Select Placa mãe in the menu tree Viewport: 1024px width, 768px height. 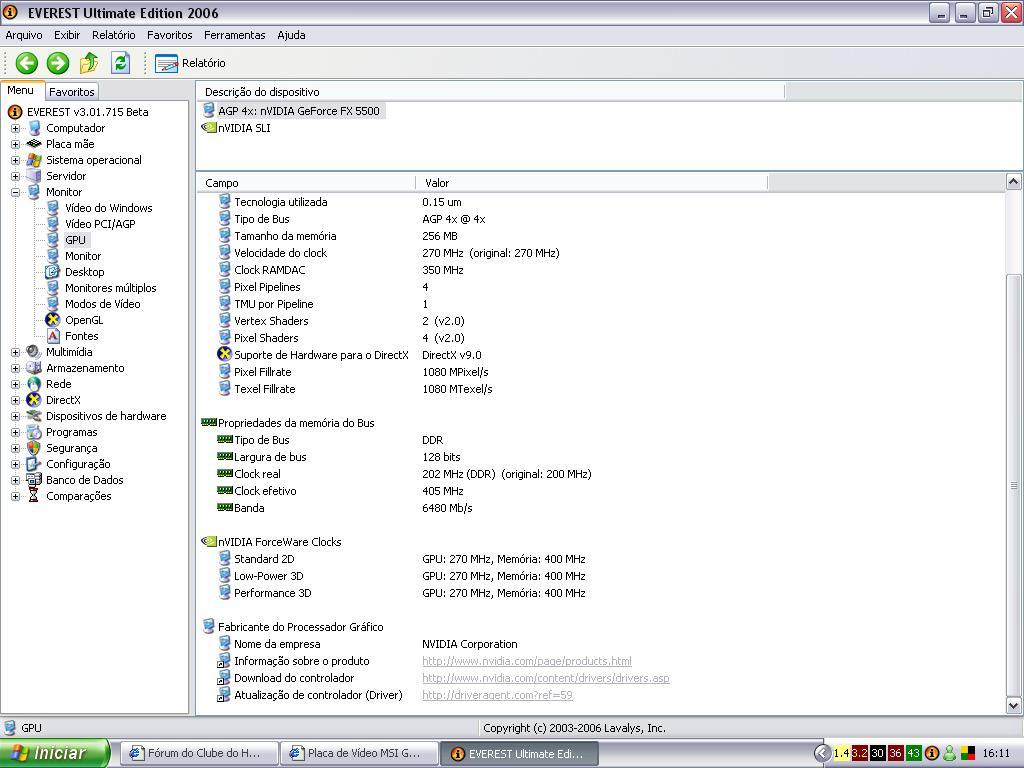70,144
